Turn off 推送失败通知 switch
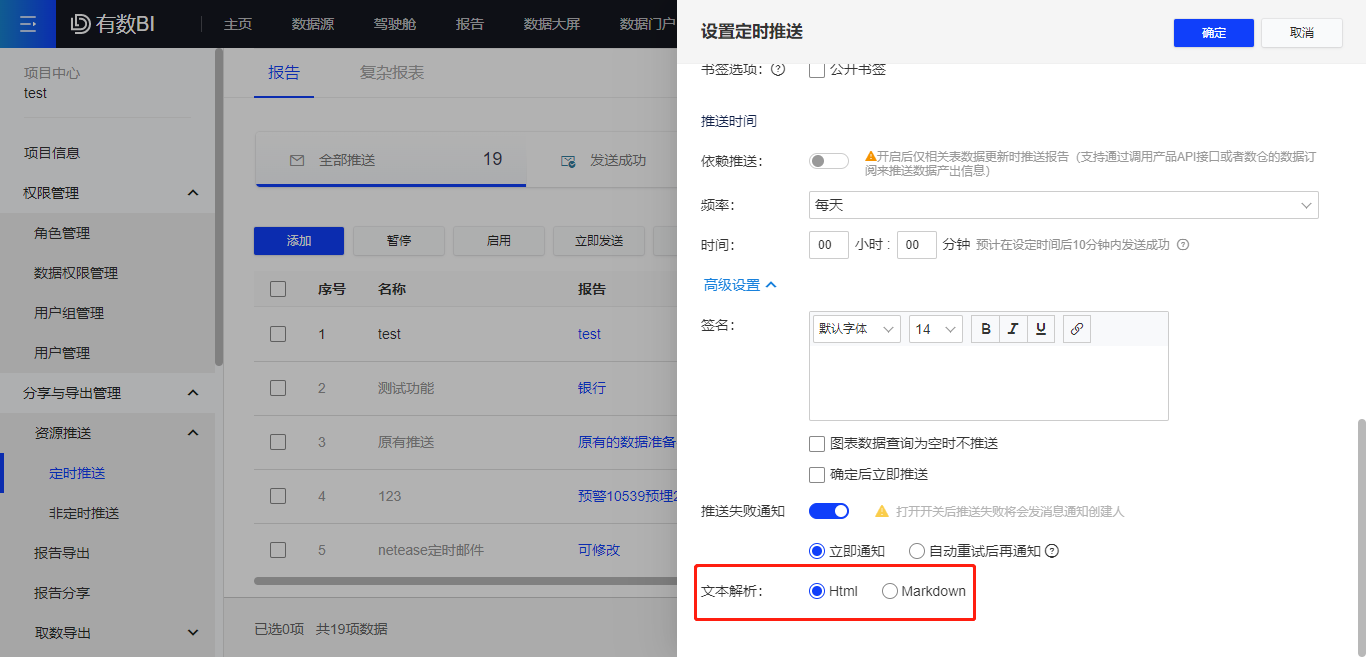This screenshot has width=1366, height=657. coord(828,511)
